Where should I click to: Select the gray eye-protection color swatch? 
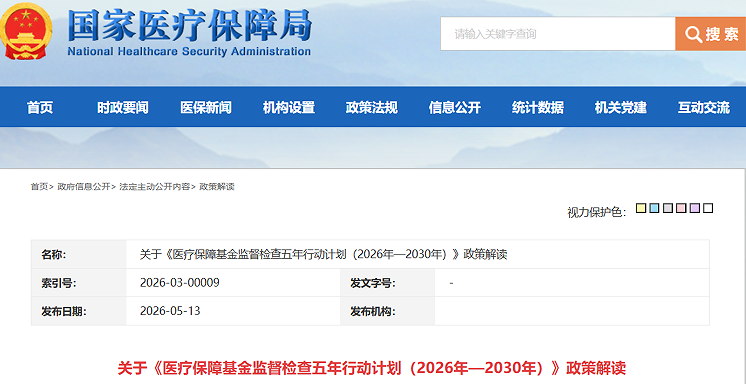(668, 208)
